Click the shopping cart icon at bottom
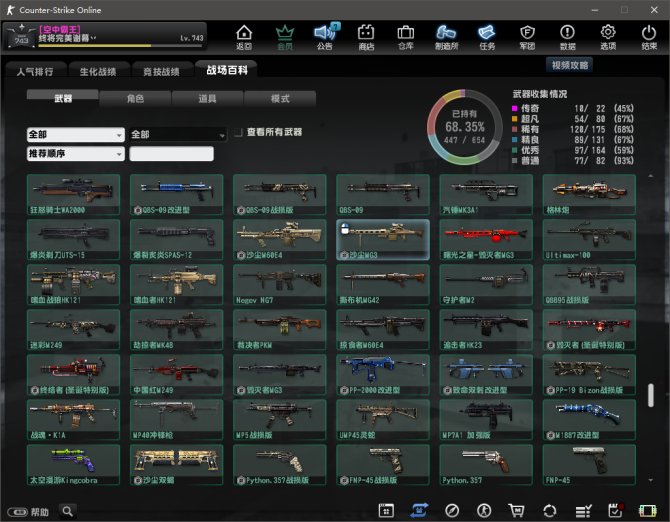This screenshot has height=522, width=670. click(x=516, y=510)
